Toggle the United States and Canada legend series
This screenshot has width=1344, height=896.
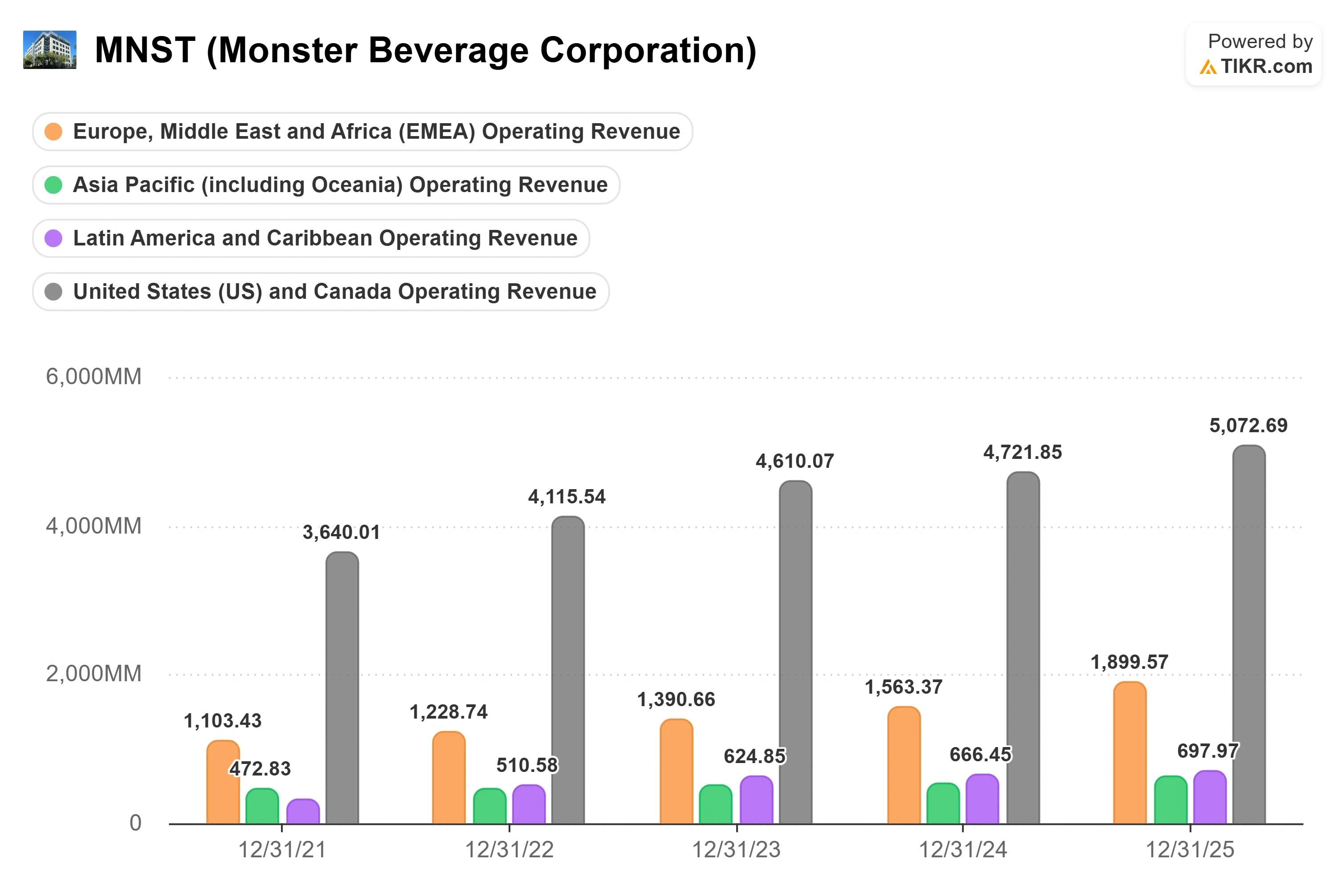tap(321, 291)
